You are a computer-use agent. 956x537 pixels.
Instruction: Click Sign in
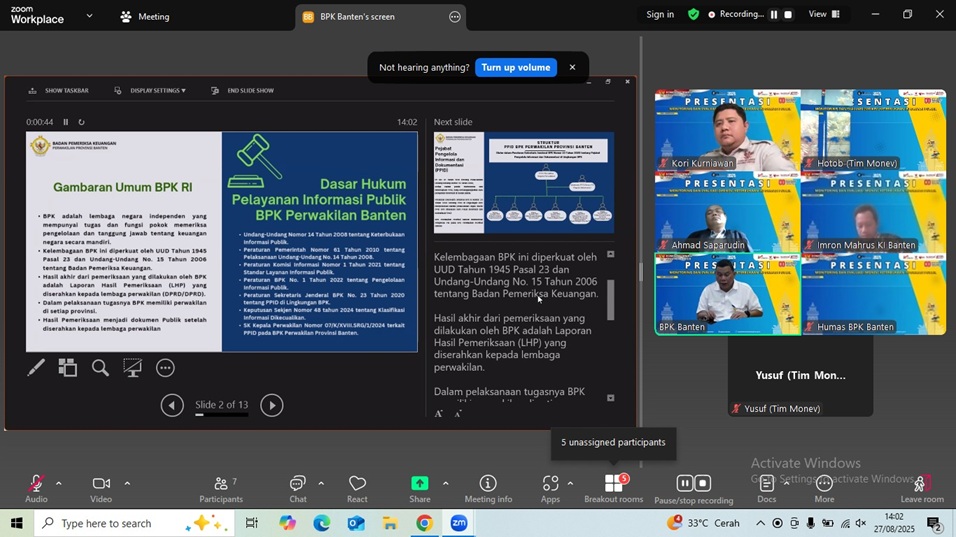pos(660,14)
